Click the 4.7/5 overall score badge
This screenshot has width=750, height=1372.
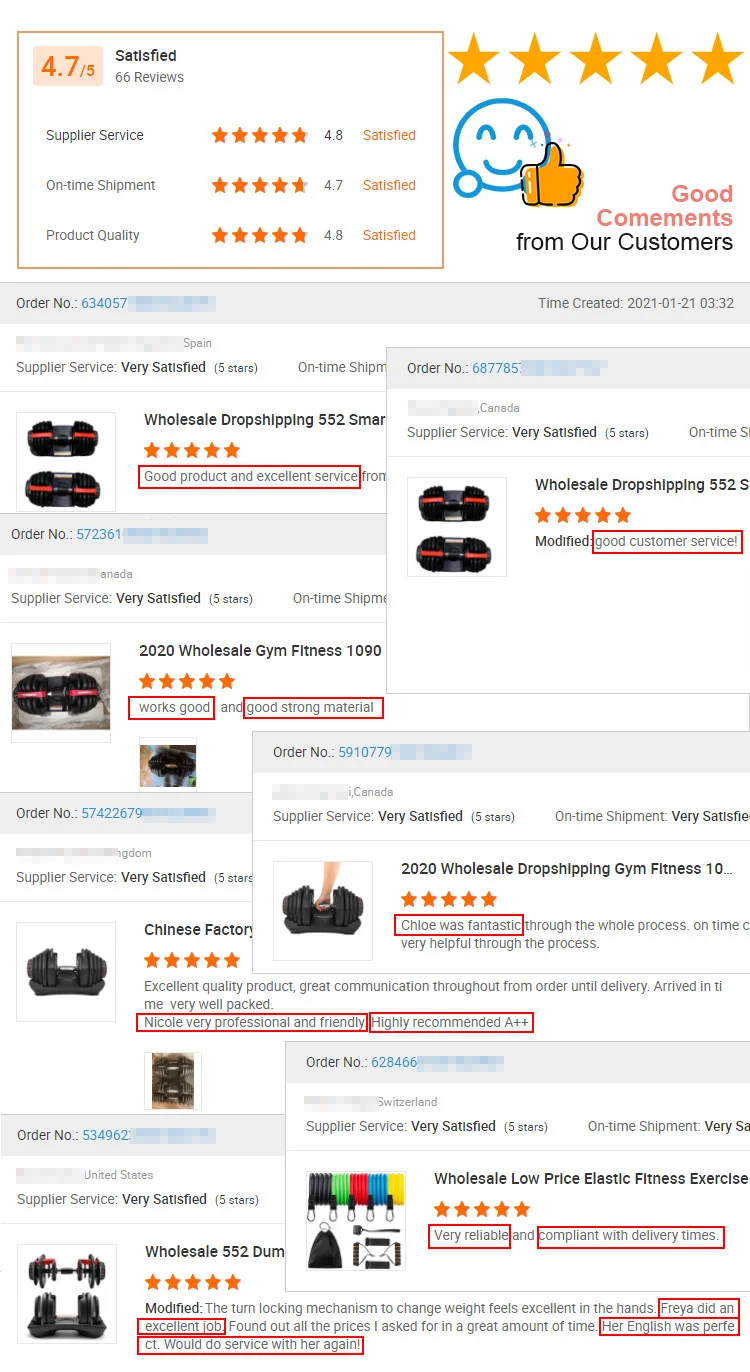(x=68, y=66)
